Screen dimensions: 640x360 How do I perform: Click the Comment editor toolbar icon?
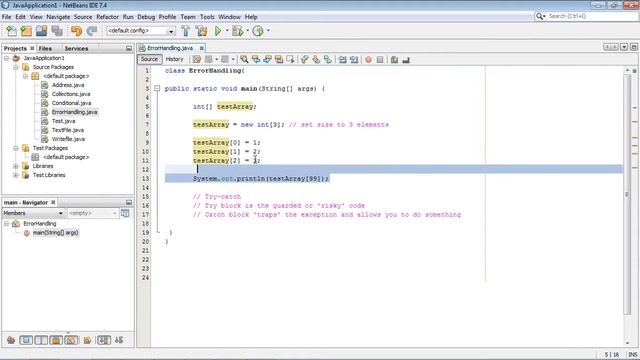(394, 60)
